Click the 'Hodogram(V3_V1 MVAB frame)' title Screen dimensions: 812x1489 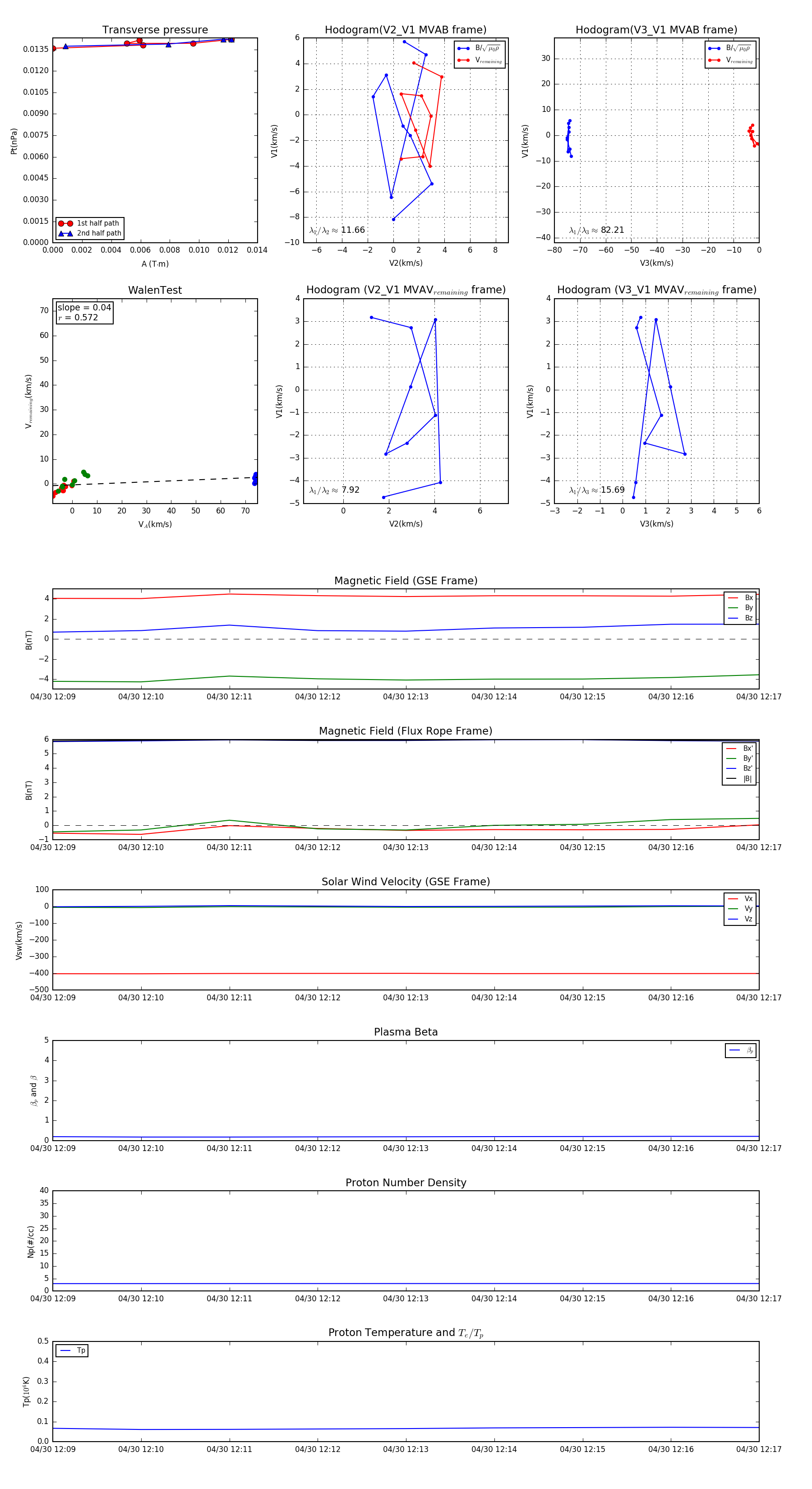(x=656, y=30)
